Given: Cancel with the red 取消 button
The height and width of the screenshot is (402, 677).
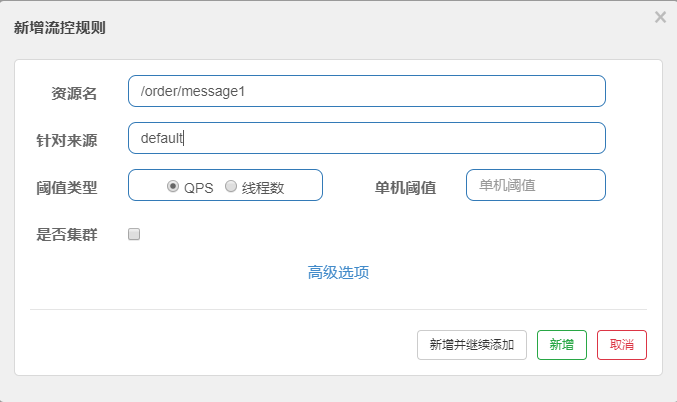Looking at the screenshot, I should click(622, 345).
